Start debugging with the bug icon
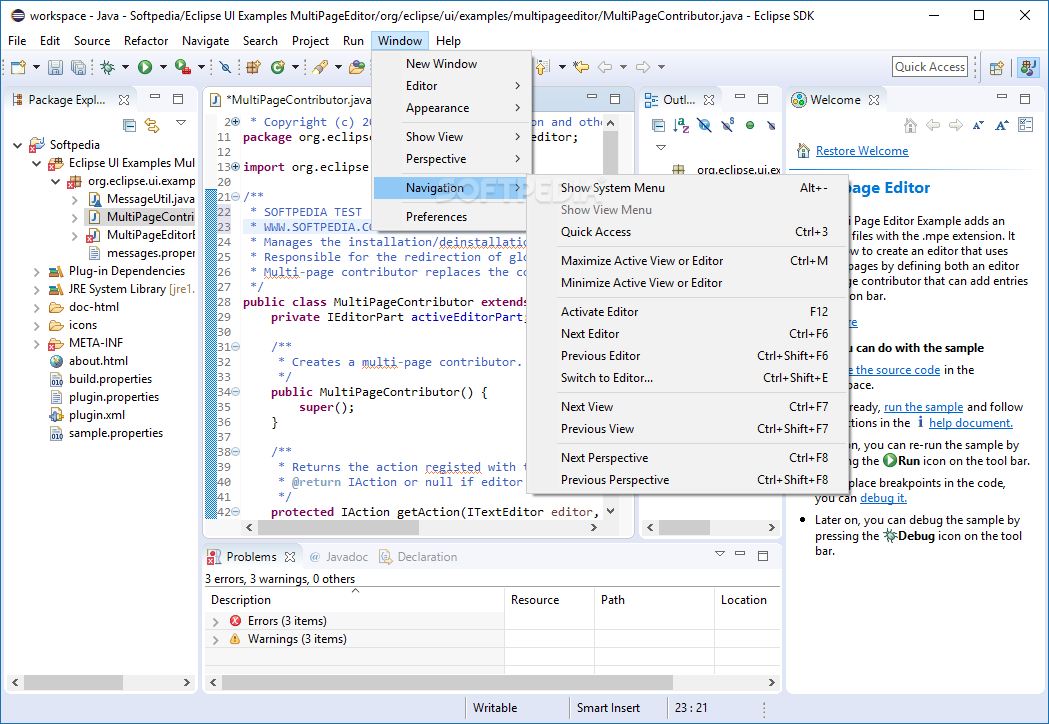This screenshot has width=1049, height=724. [107, 67]
